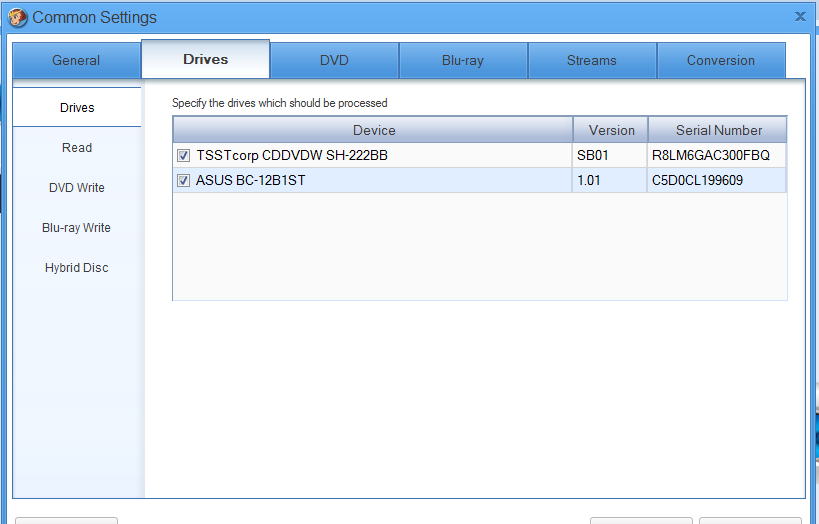
Task: Open the Conversion tab
Action: 721,61
